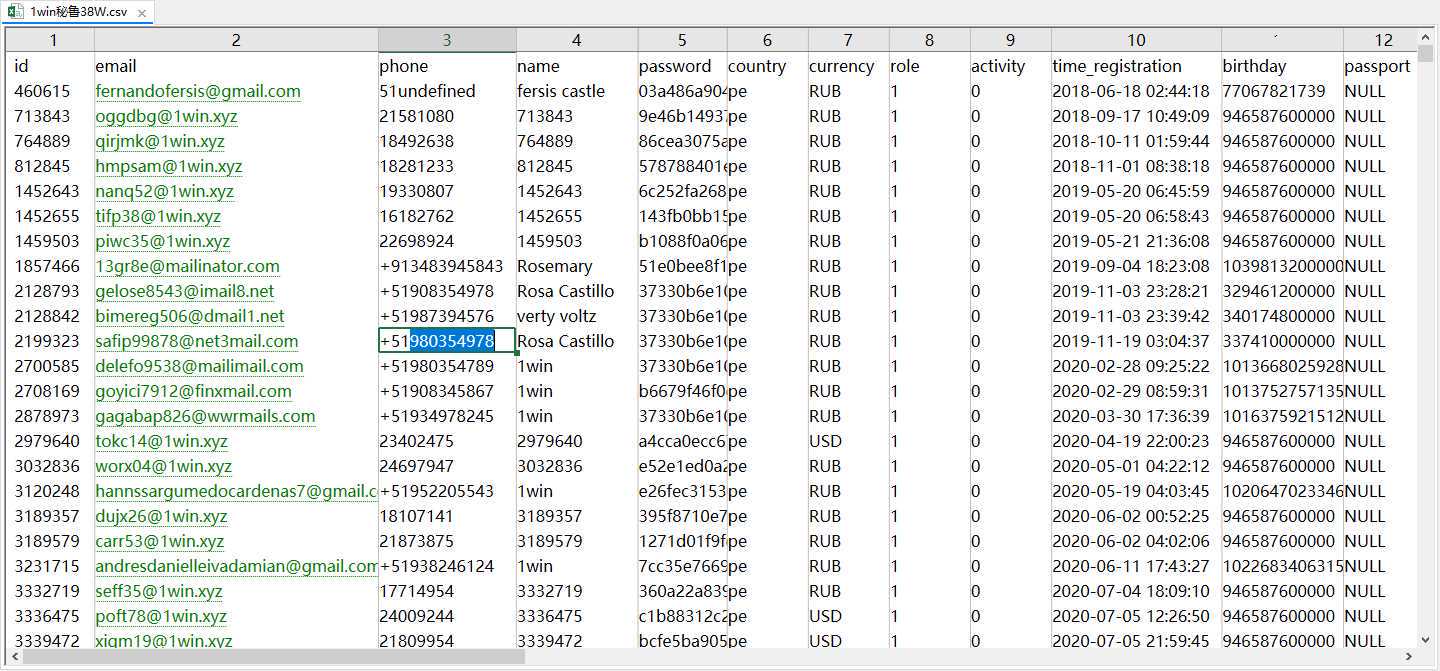This screenshot has width=1440, height=671.
Task: Select the 'activity' header cell
Action: tap(1010, 66)
